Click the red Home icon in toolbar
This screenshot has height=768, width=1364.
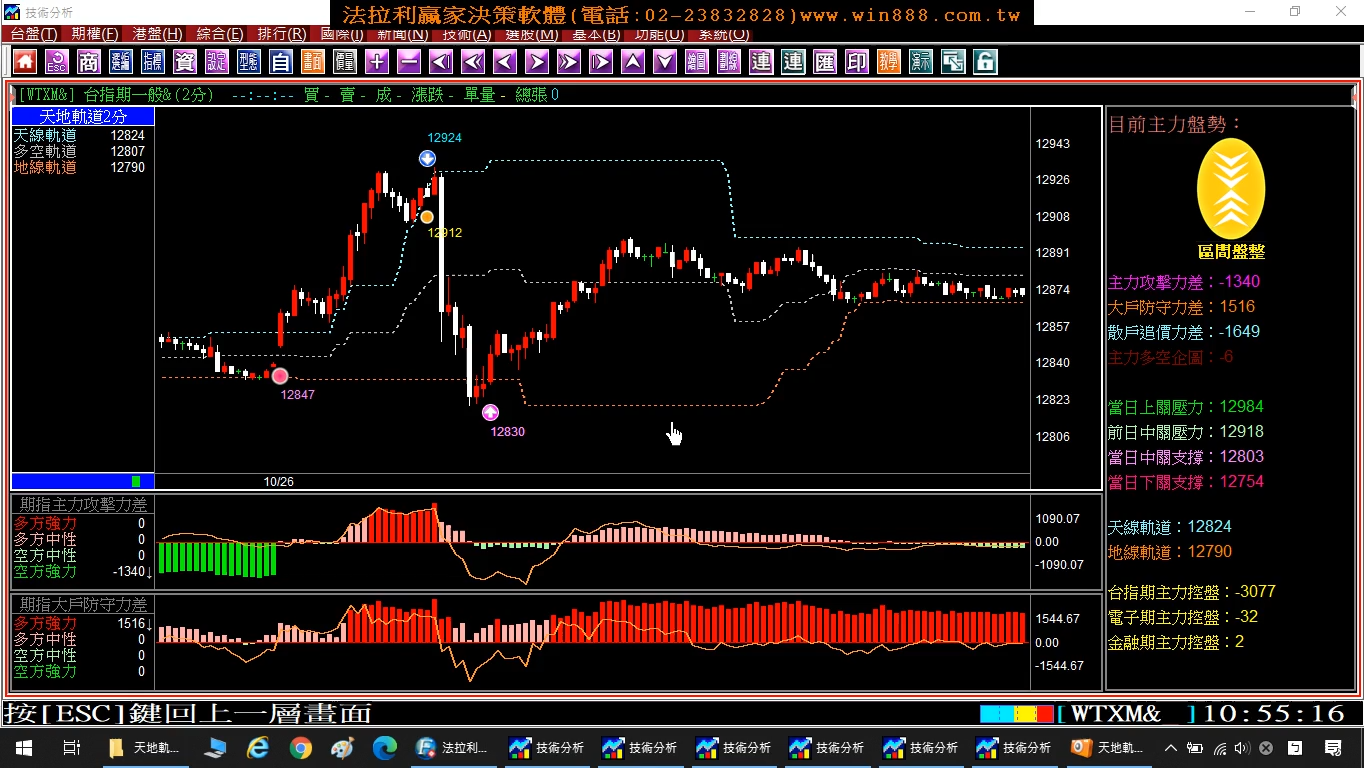25,62
